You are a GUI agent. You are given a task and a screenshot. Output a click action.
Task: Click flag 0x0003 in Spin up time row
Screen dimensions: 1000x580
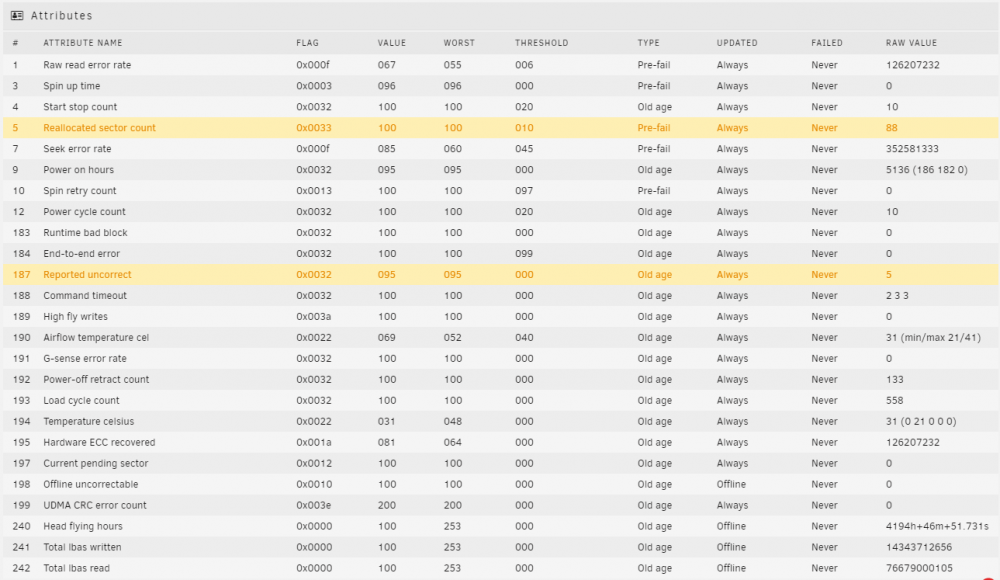[314, 86]
